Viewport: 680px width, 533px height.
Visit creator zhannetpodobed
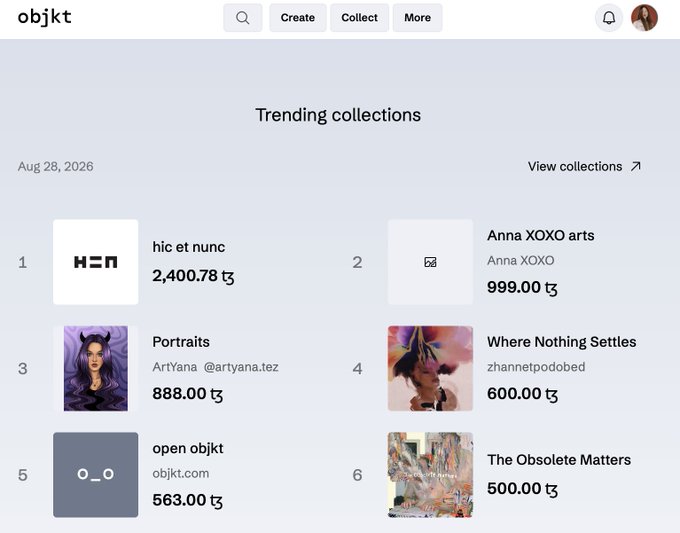coord(536,367)
